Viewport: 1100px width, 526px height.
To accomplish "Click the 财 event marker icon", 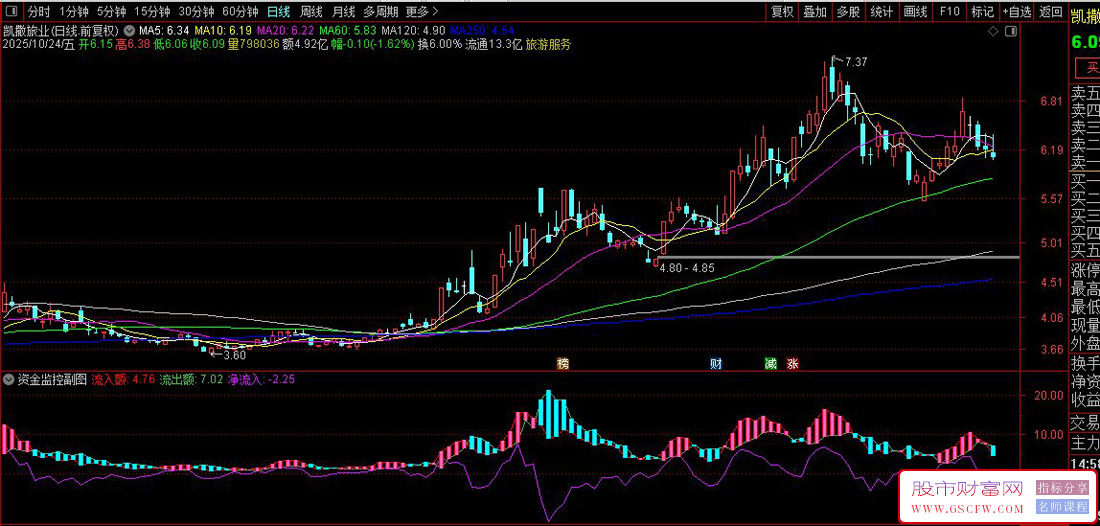I will [716, 363].
